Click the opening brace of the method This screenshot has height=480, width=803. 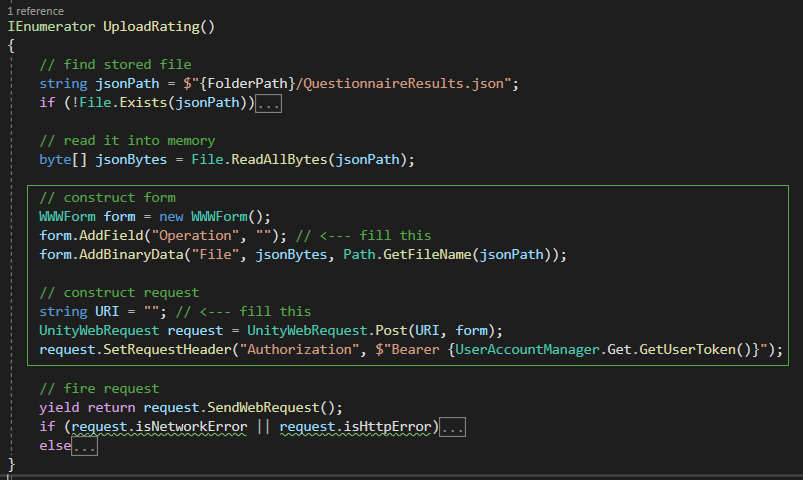tap(11, 46)
